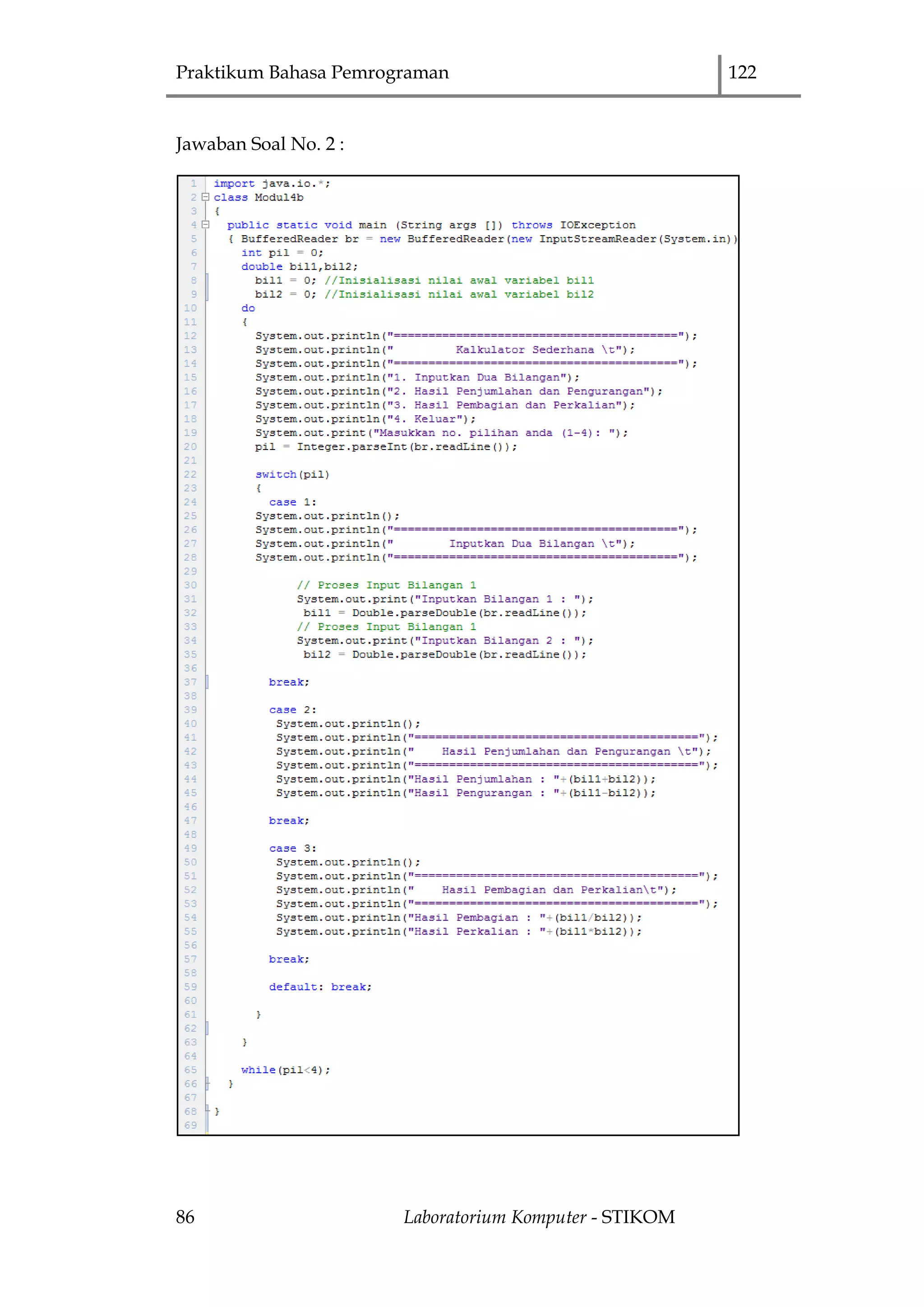Collapse the main method fold marker

tap(205, 225)
